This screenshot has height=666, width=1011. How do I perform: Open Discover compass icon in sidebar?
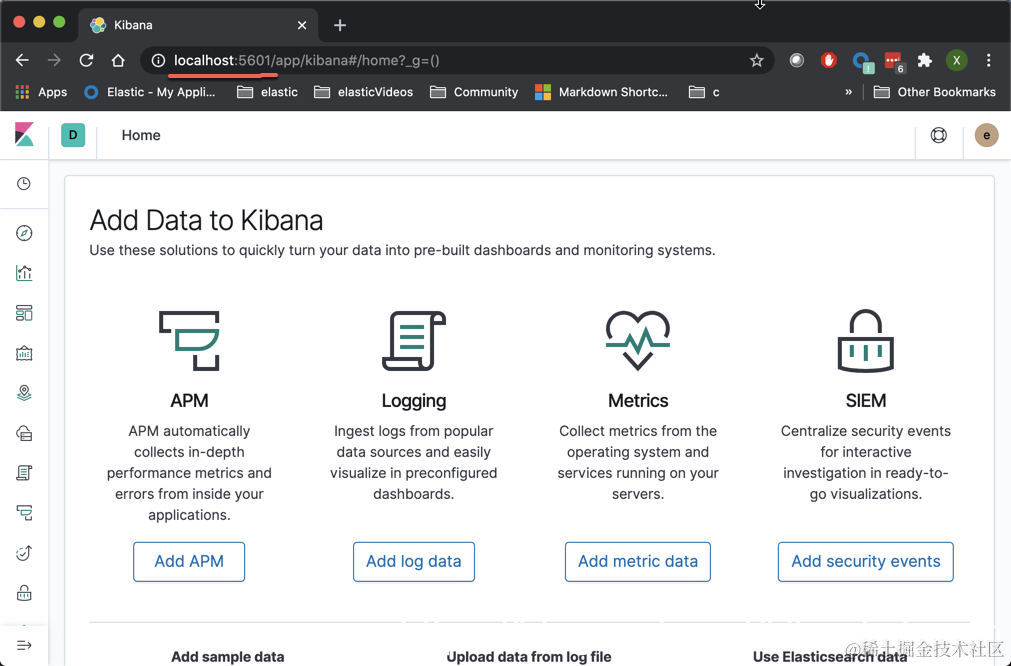(x=24, y=233)
